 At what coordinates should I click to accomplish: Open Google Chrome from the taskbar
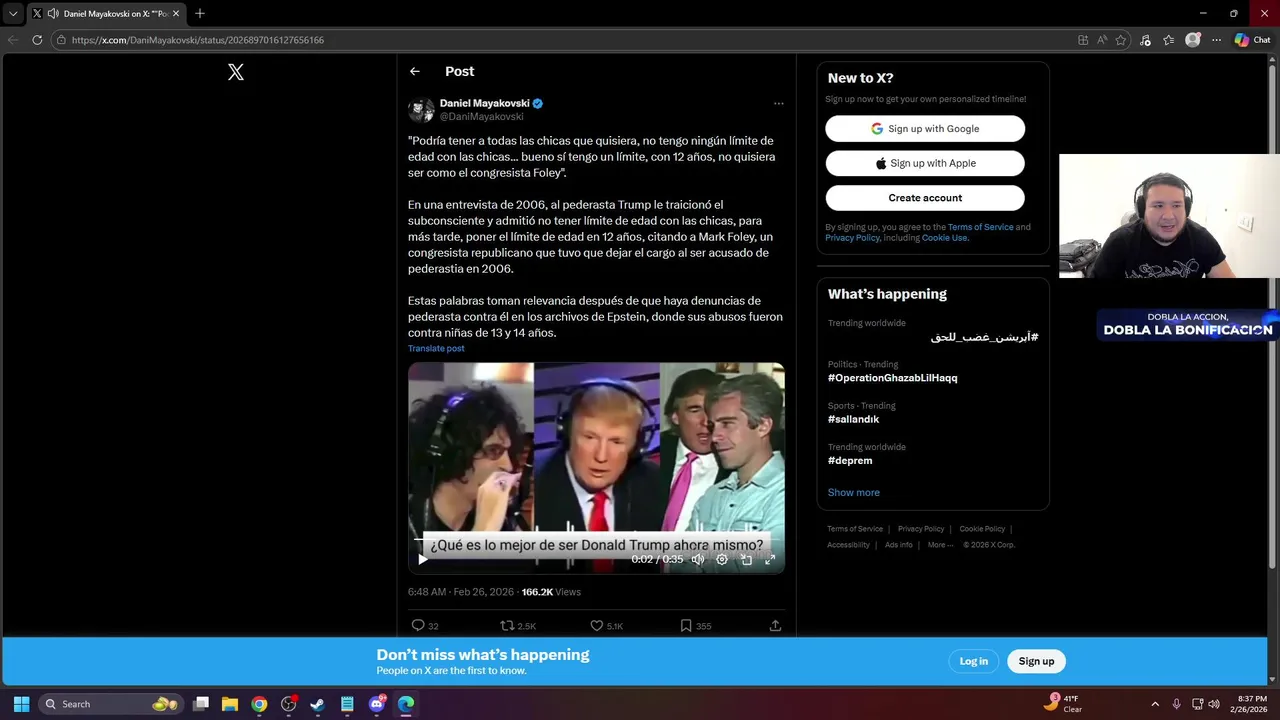pos(259,704)
